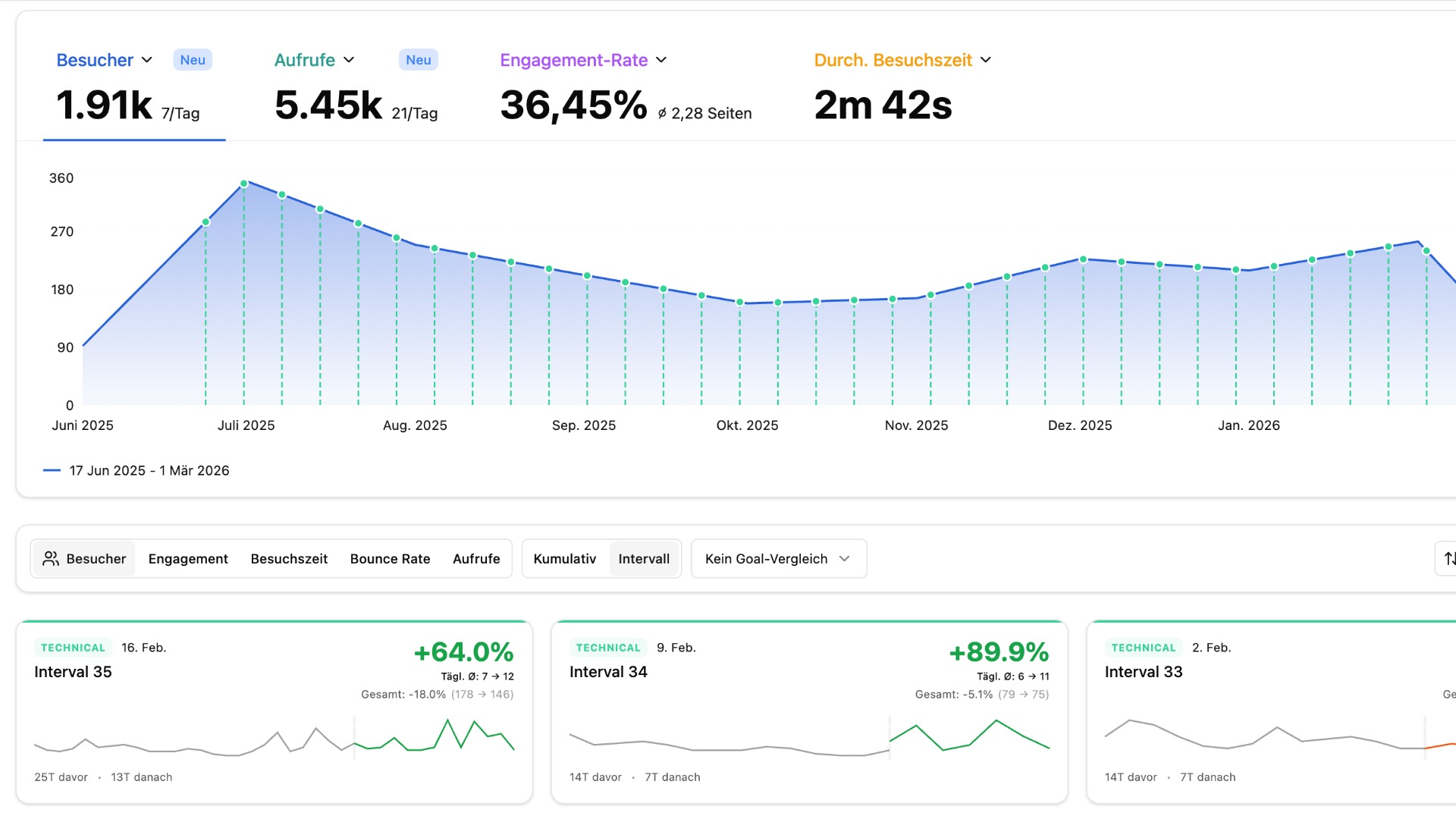Click the Durch. Besuchszeit metric heading

tap(893, 60)
